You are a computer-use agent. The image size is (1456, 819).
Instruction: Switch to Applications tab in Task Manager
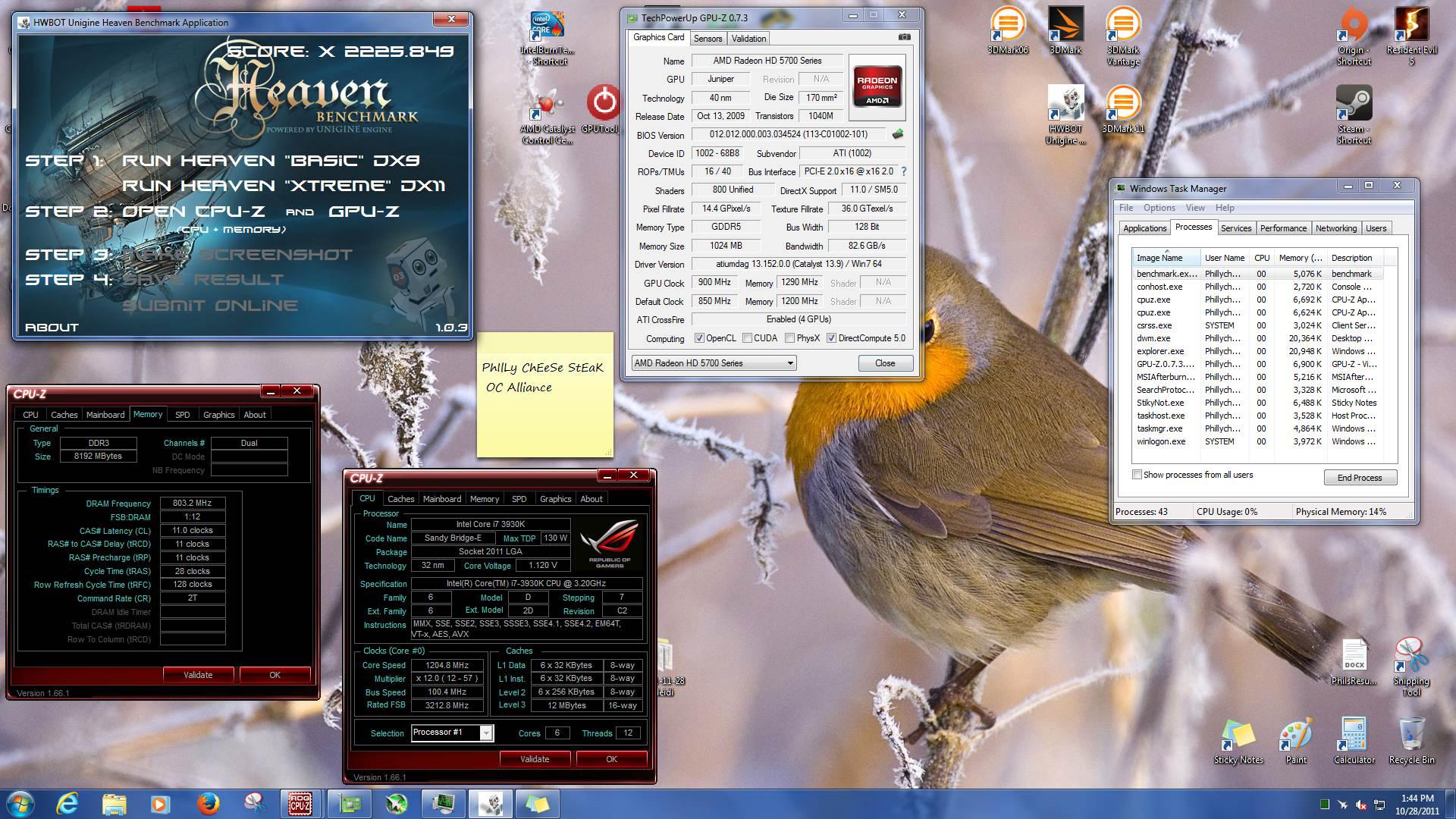pos(1144,228)
